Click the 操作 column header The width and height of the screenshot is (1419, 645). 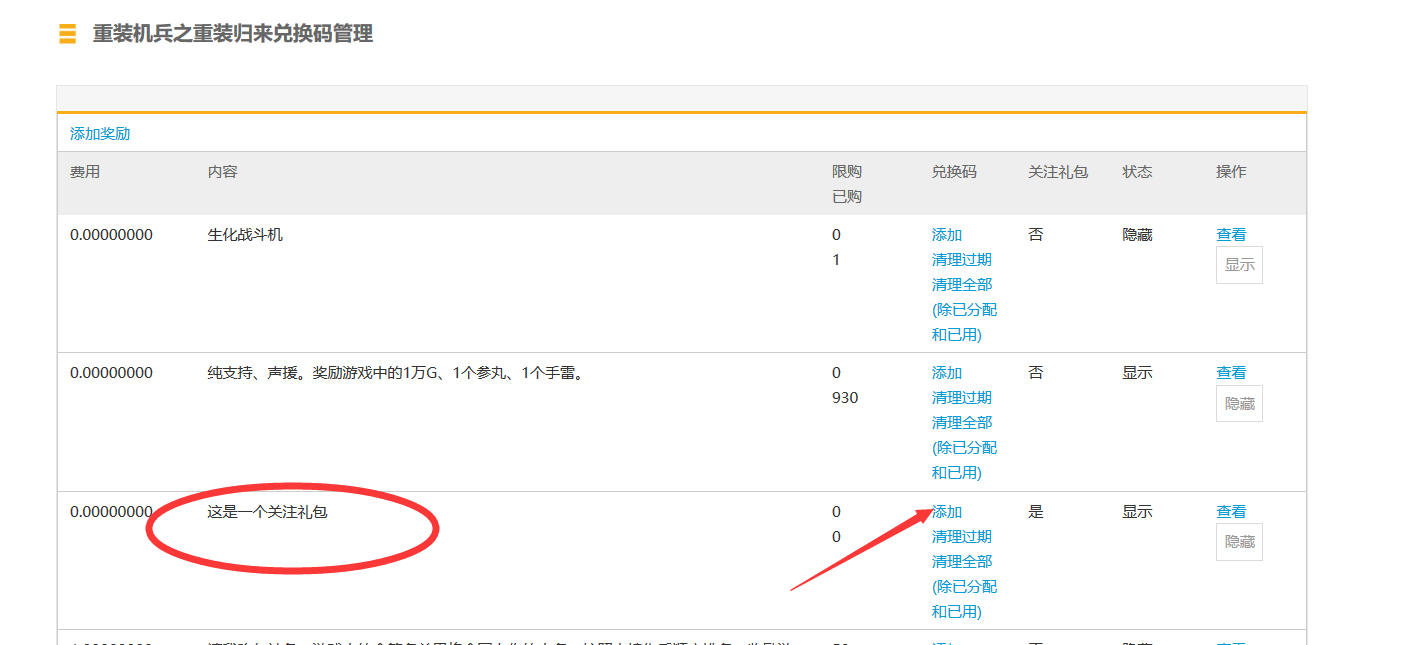click(x=1231, y=172)
